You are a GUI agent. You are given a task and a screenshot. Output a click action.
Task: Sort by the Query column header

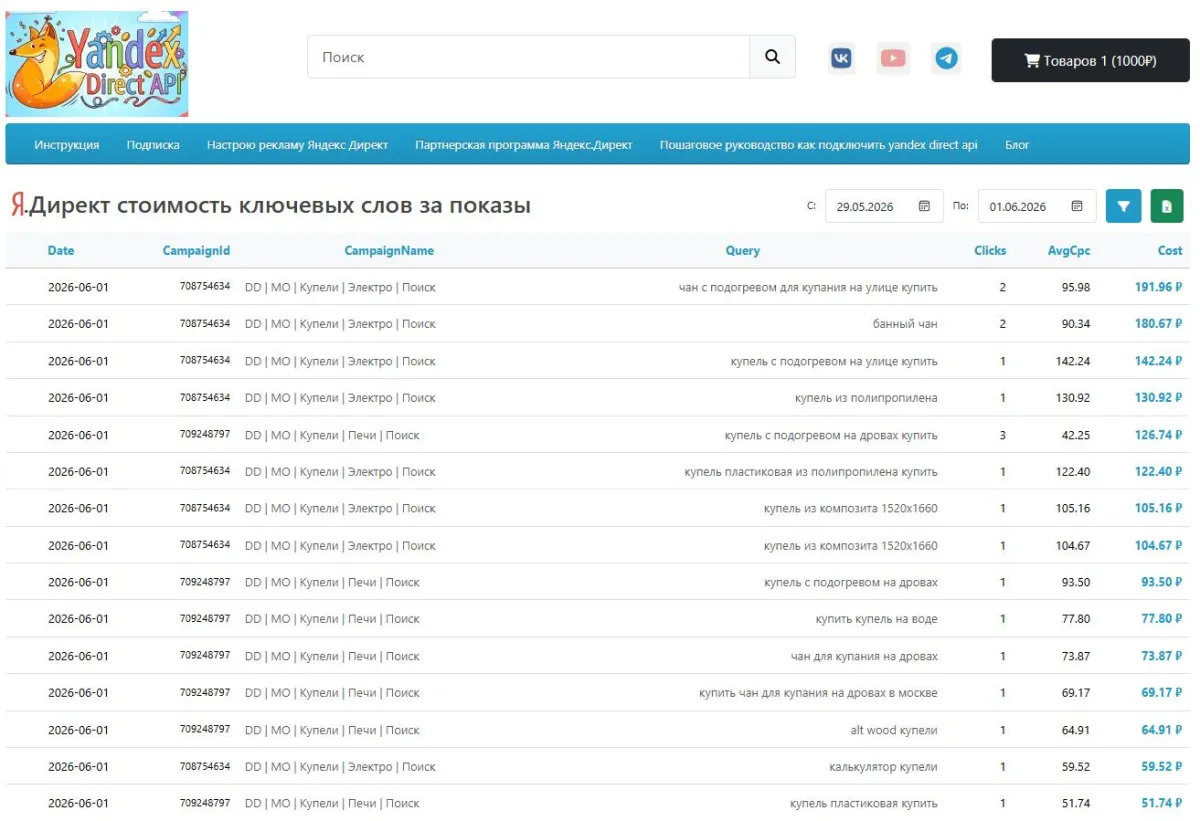coord(743,250)
